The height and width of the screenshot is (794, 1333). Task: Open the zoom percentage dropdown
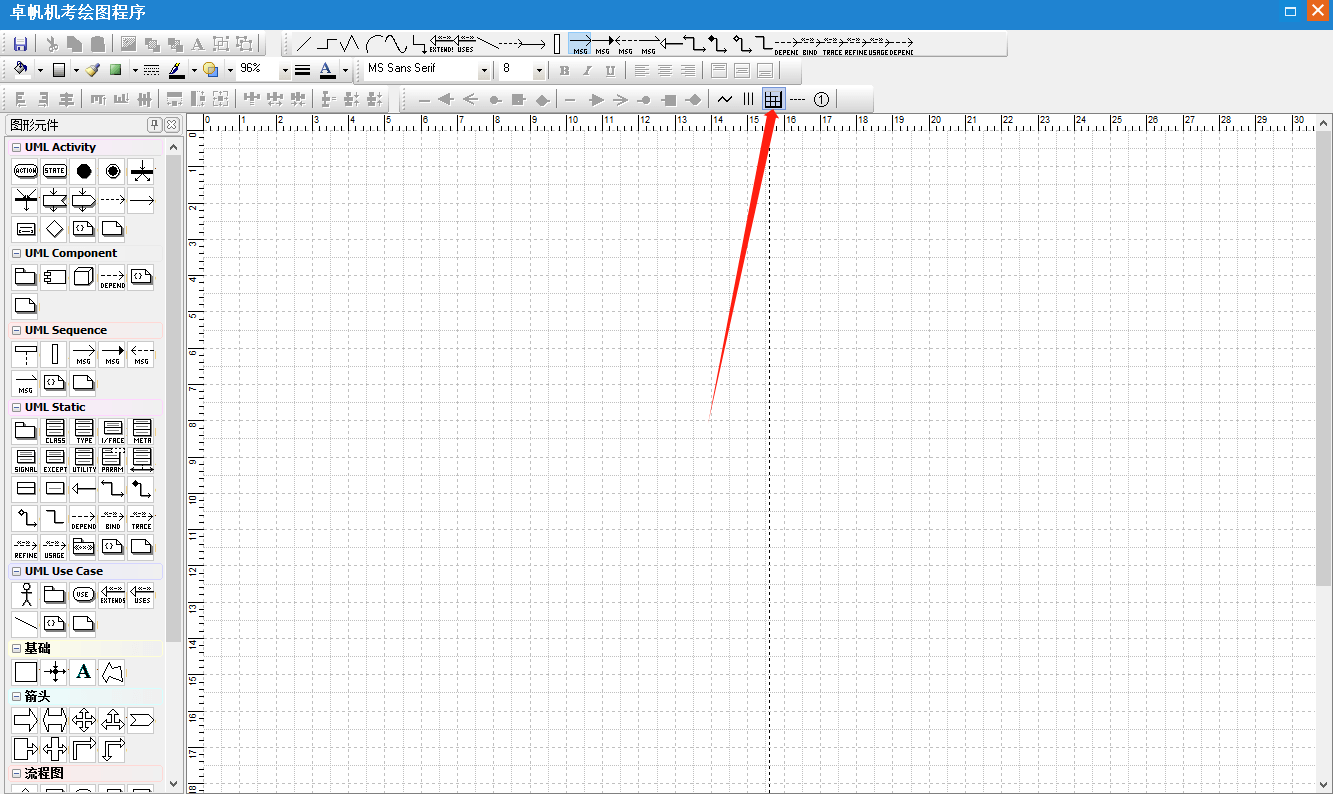[285, 70]
